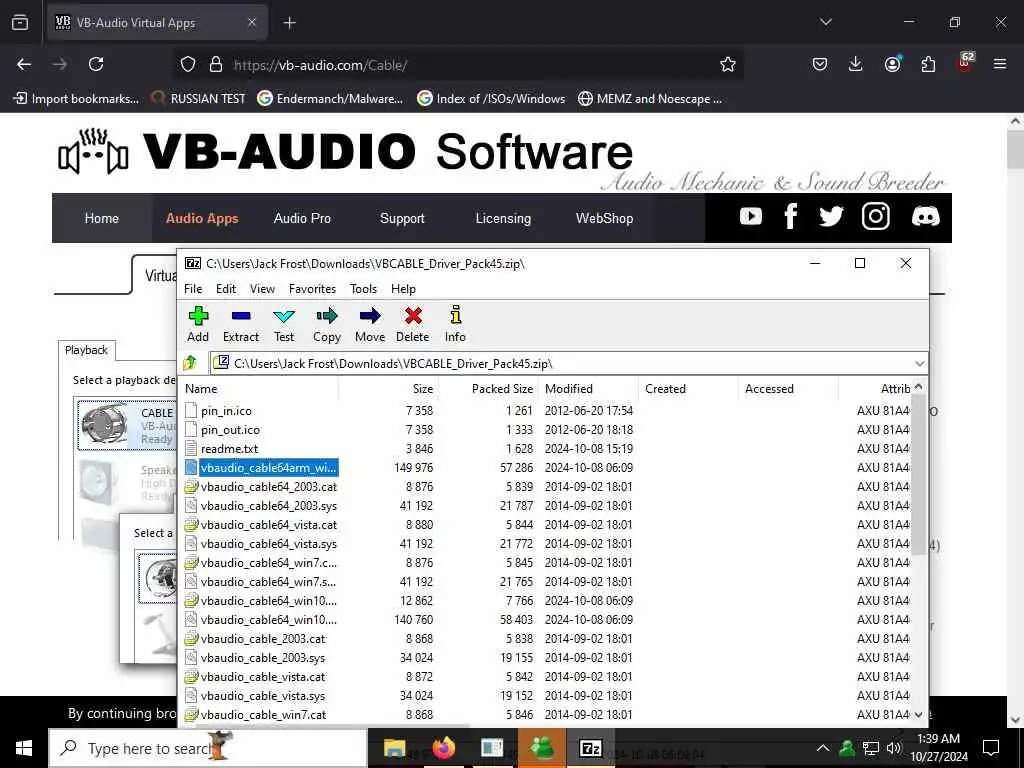The height and width of the screenshot is (768, 1024).
Task: Open VB-Audio Discord icon
Action: pos(925,216)
